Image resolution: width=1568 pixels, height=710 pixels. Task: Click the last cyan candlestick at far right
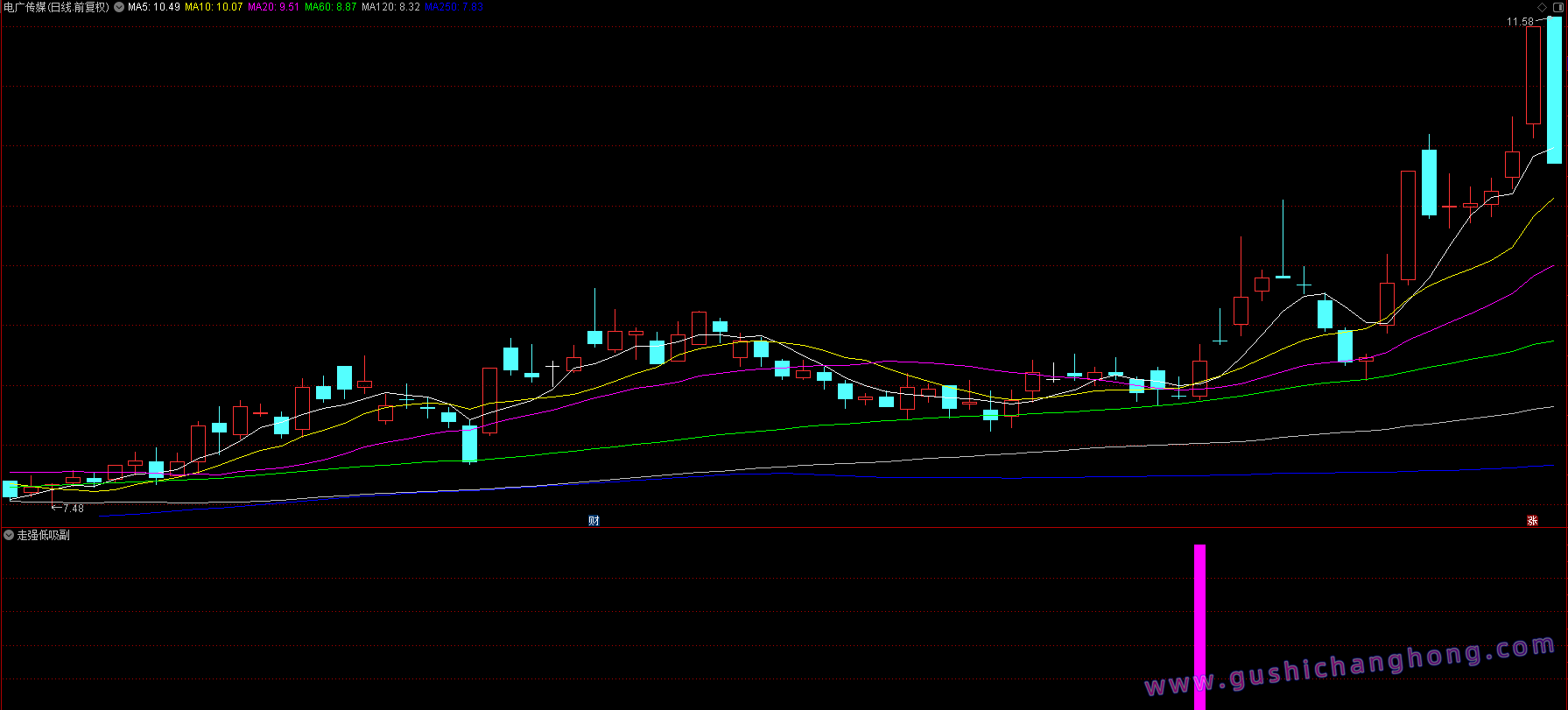pyautogui.click(x=1554, y=90)
